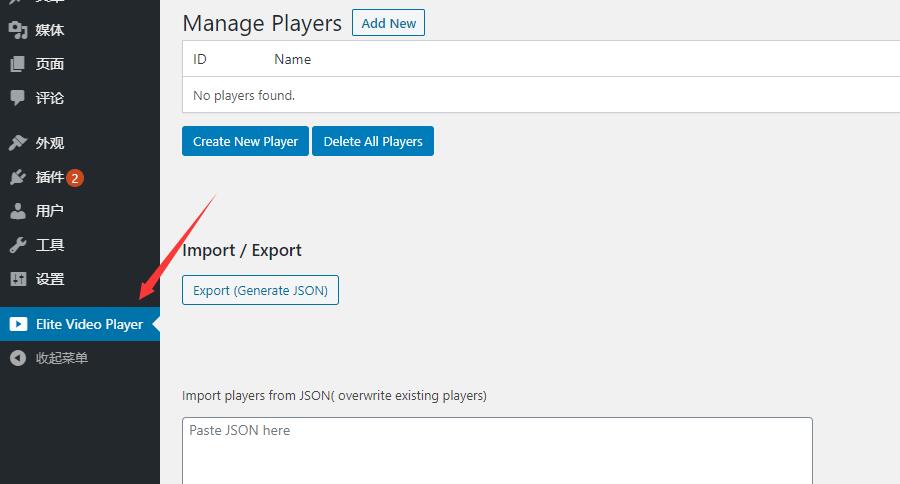Click the 收起菜单 collapse arrow icon
The height and width of the screenshot is (484, 900).
click(18, 358)
